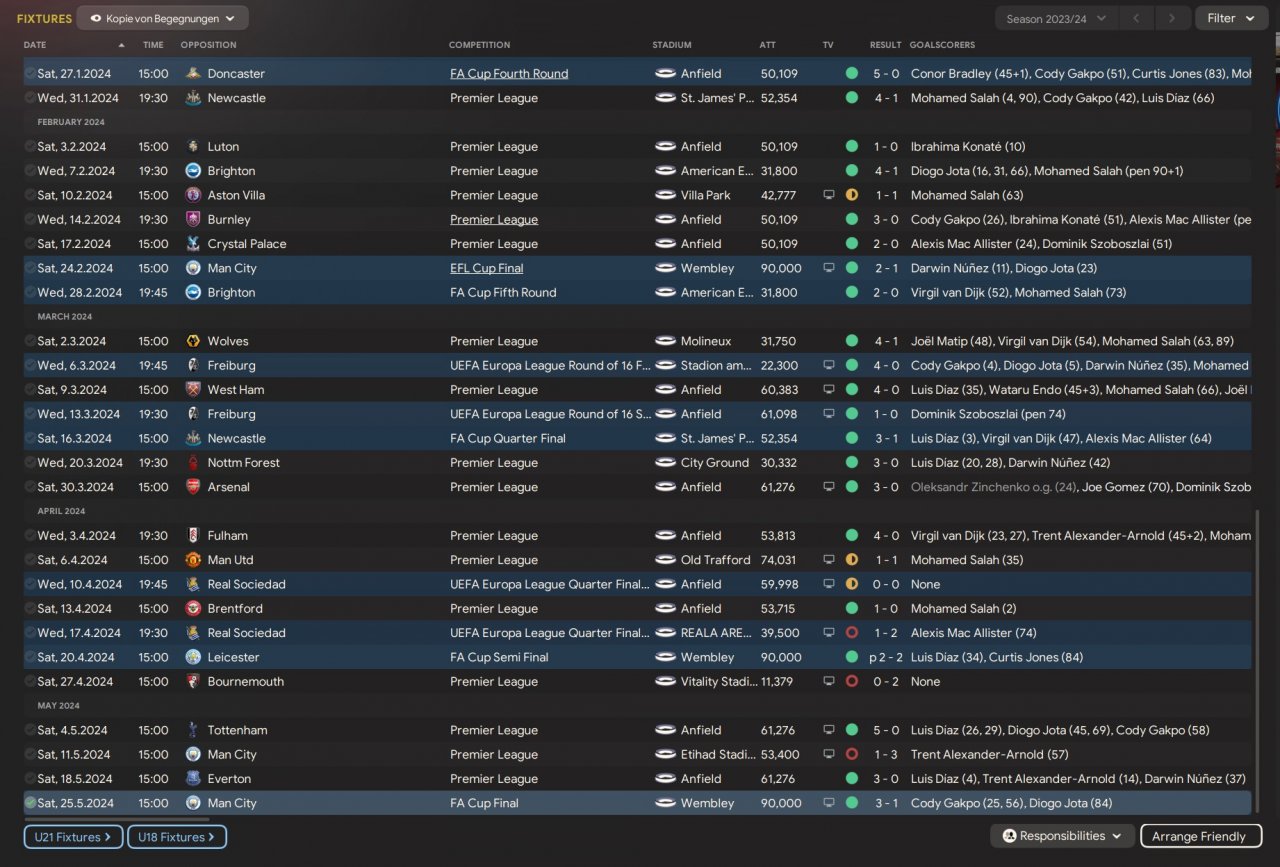Click the stadium icon beside Villa Park
Screen dimensions: 1280x867
(665, 195)
